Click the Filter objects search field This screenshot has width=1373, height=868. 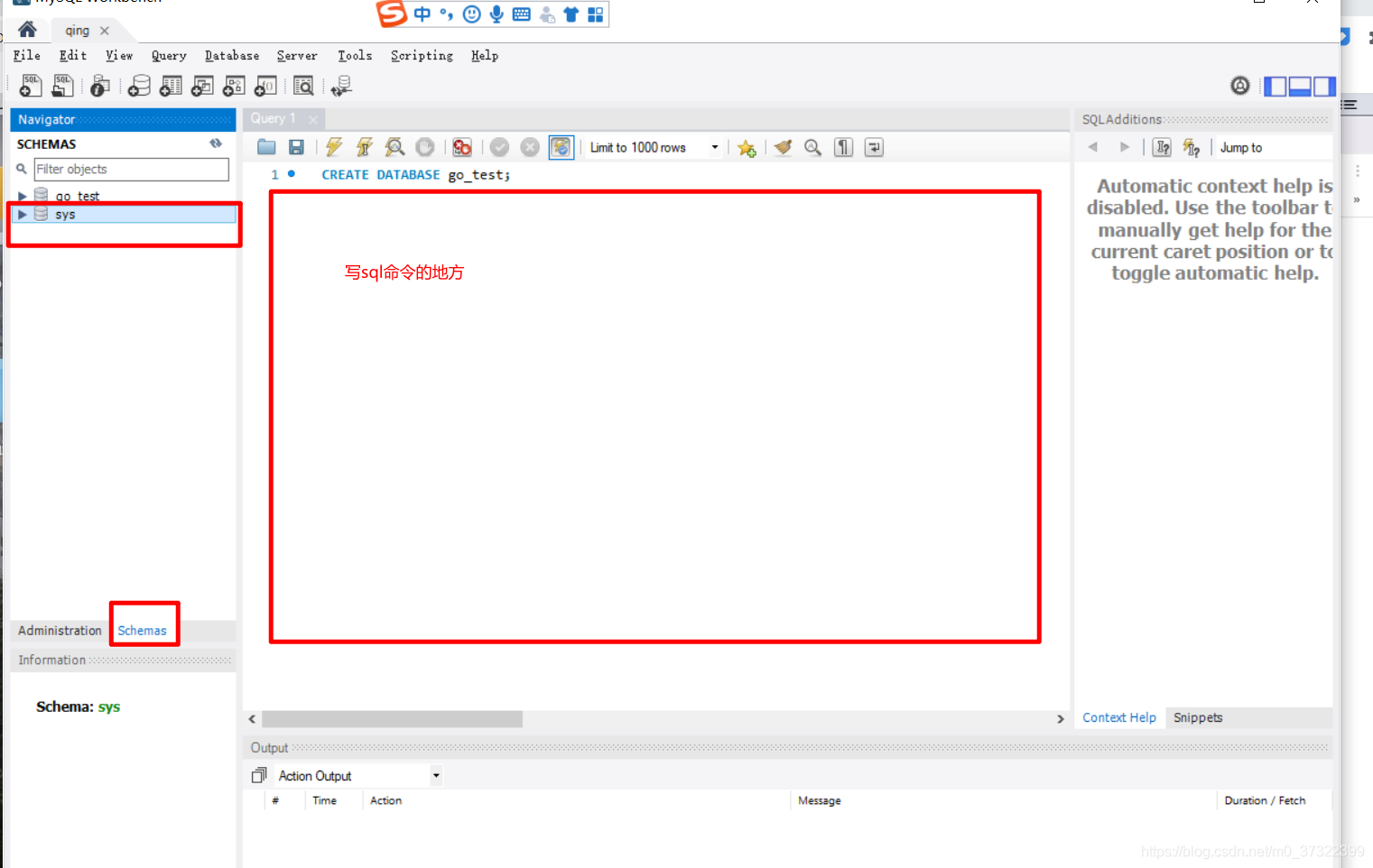pyautogui.click(x=132, y=170)
